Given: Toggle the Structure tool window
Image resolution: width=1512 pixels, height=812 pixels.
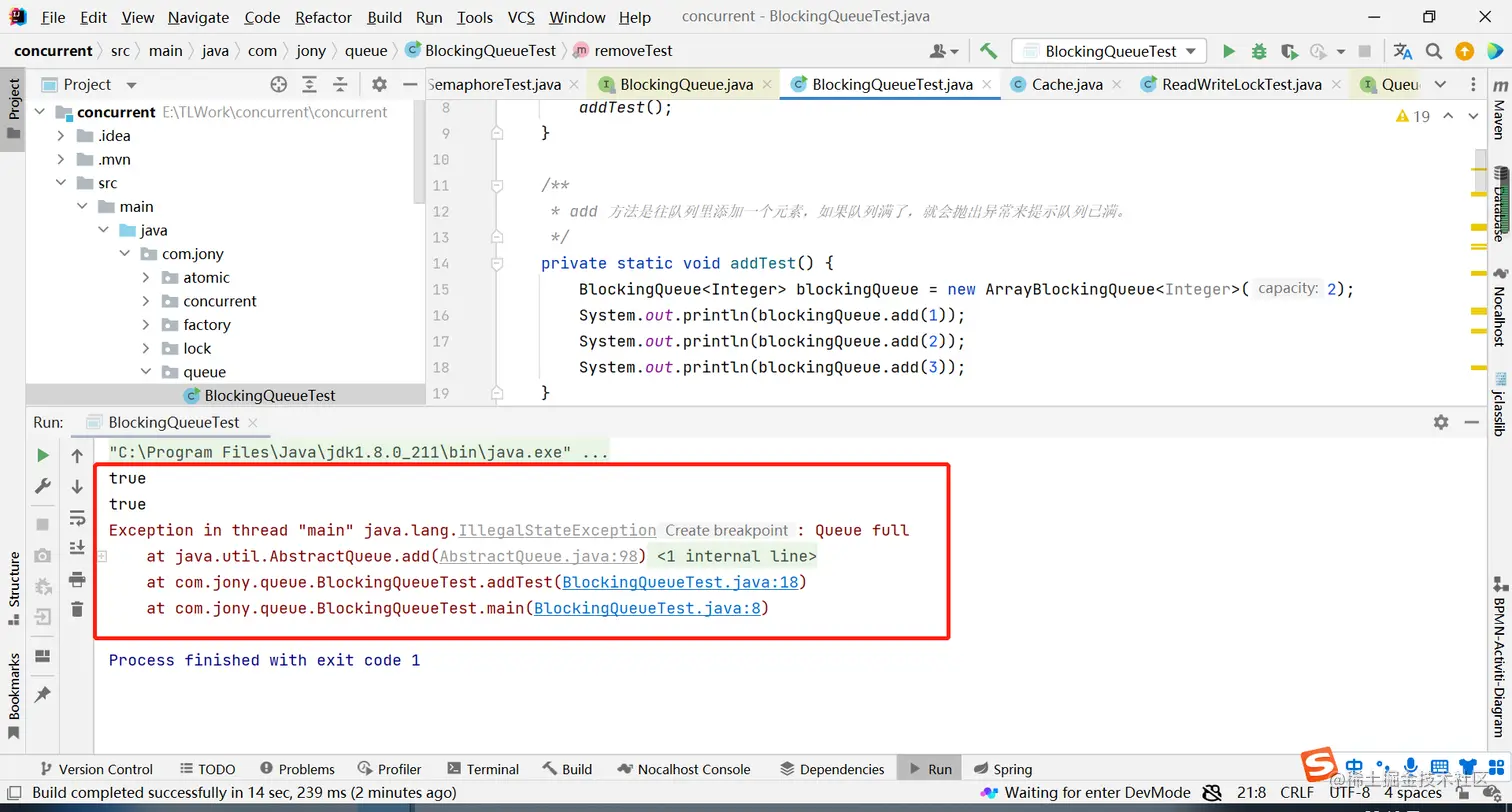Looking at the screenshot, I should point(14,589).
